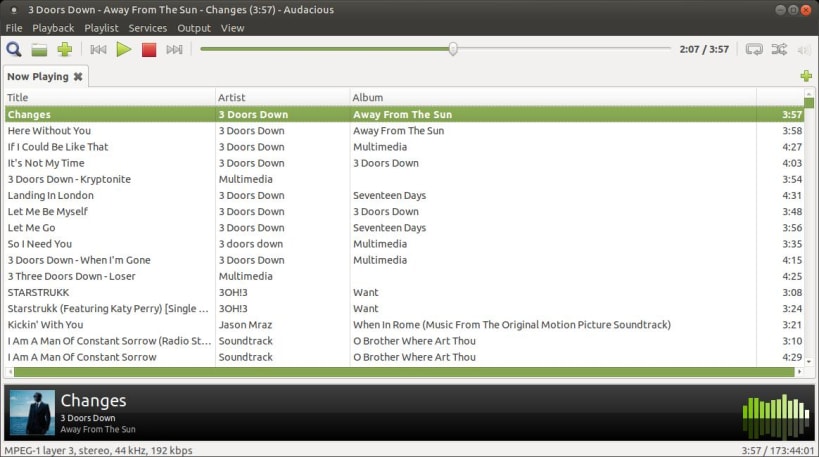Click the horizontal scrollbar right arrow
Screen dimensions: 819x457
point(799,372)
